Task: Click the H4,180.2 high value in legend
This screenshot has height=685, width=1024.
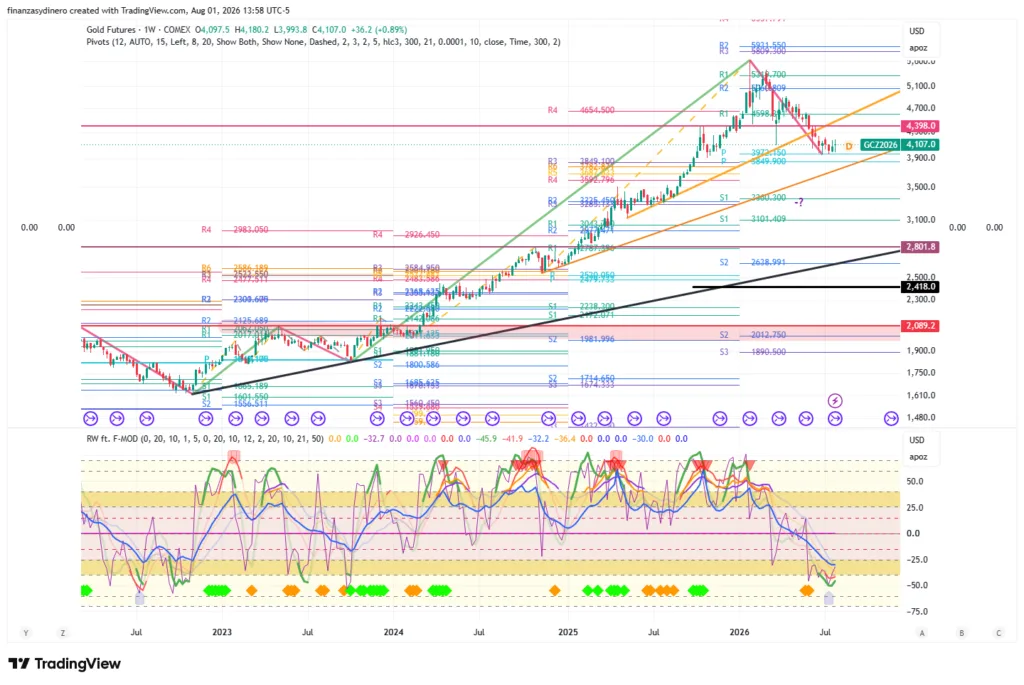Action: coord(254,30)
